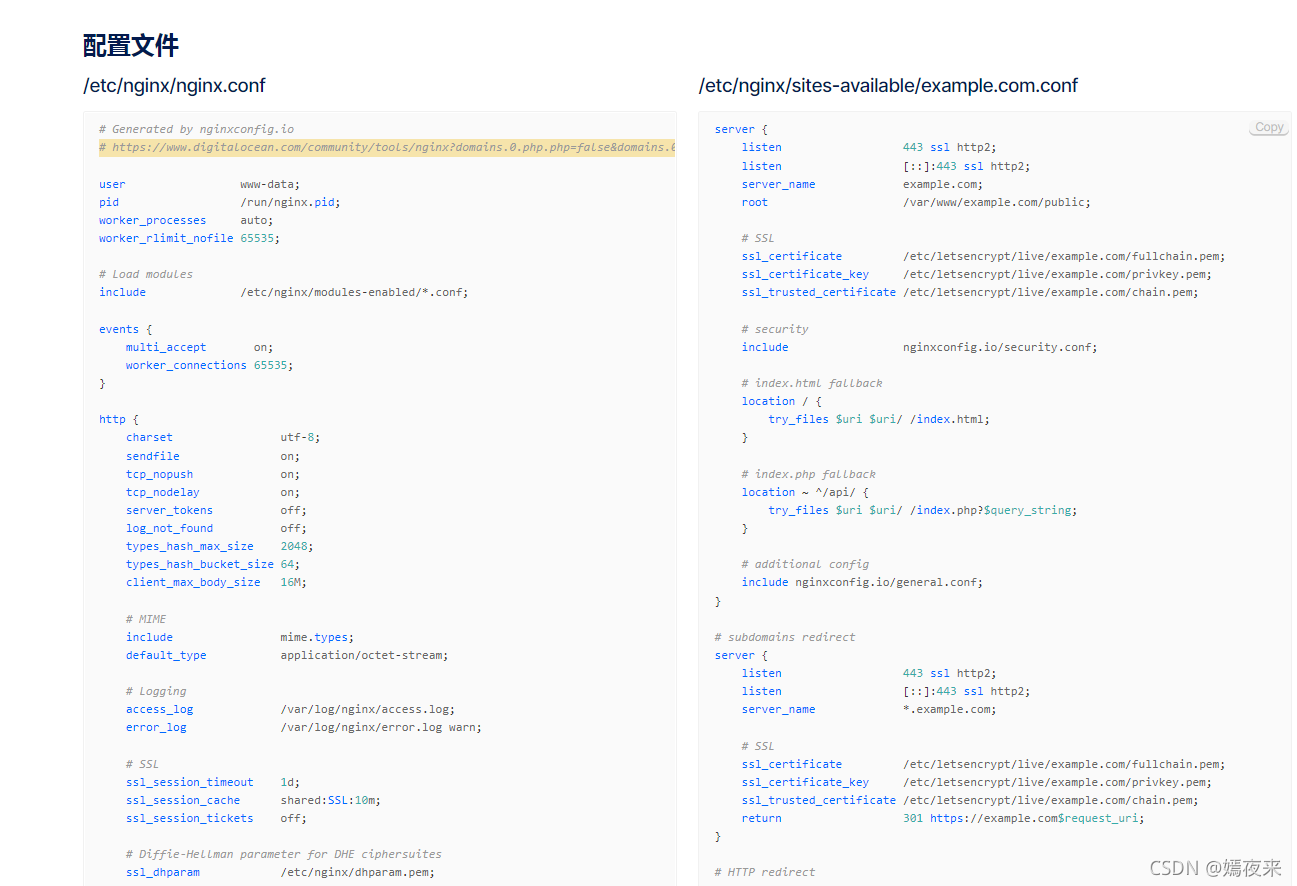Screen dimensions: 1297x886
Task: Click the 'tcp_nodelay' directive
Action: point(163,492)
